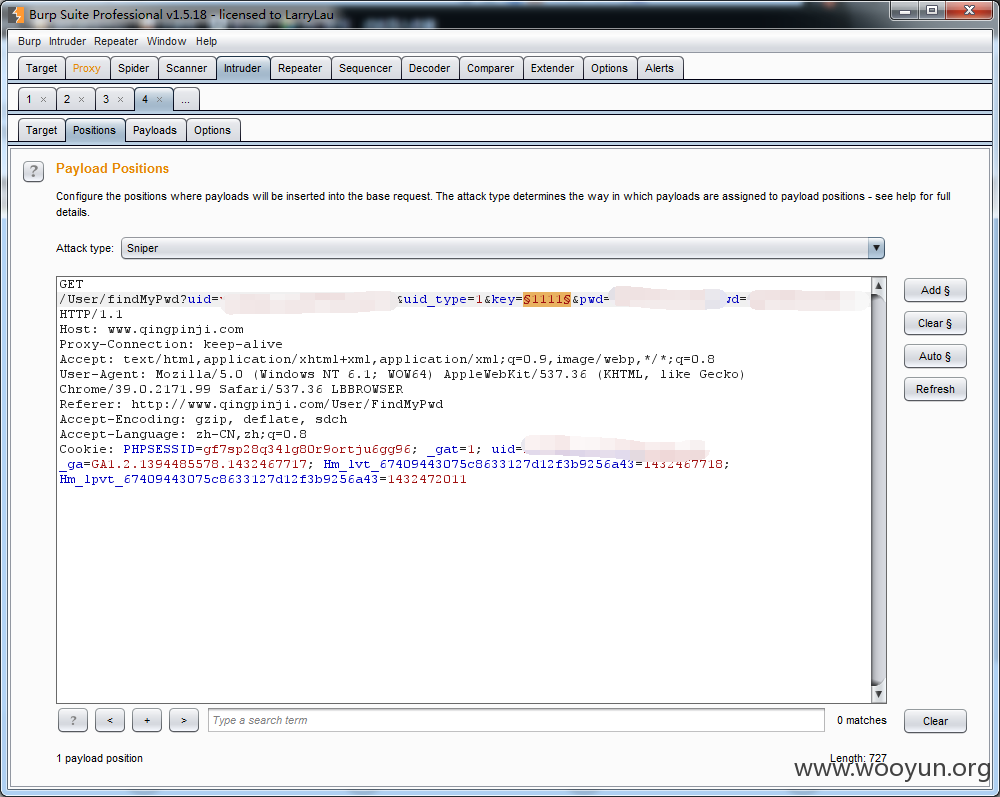
Task: Go to previous search match button
Action: tap(110, 720)
